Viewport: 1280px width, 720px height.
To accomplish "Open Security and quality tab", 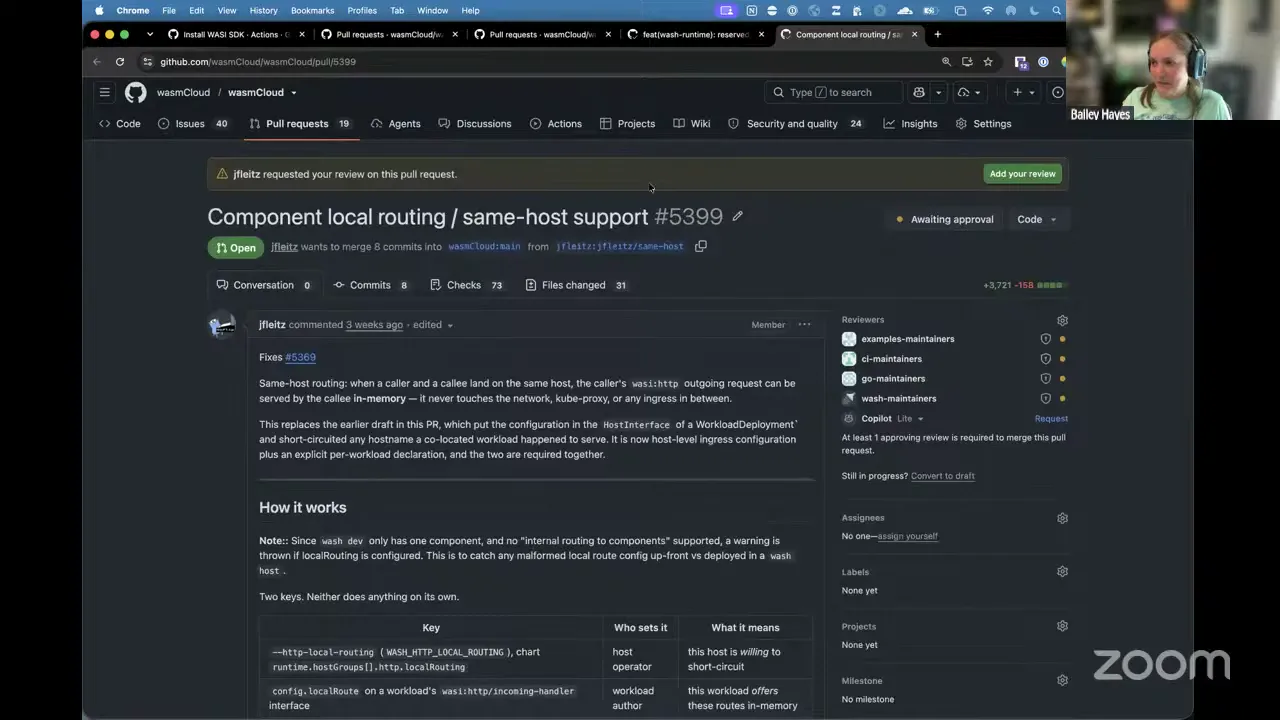I will (x=795, y=124).
